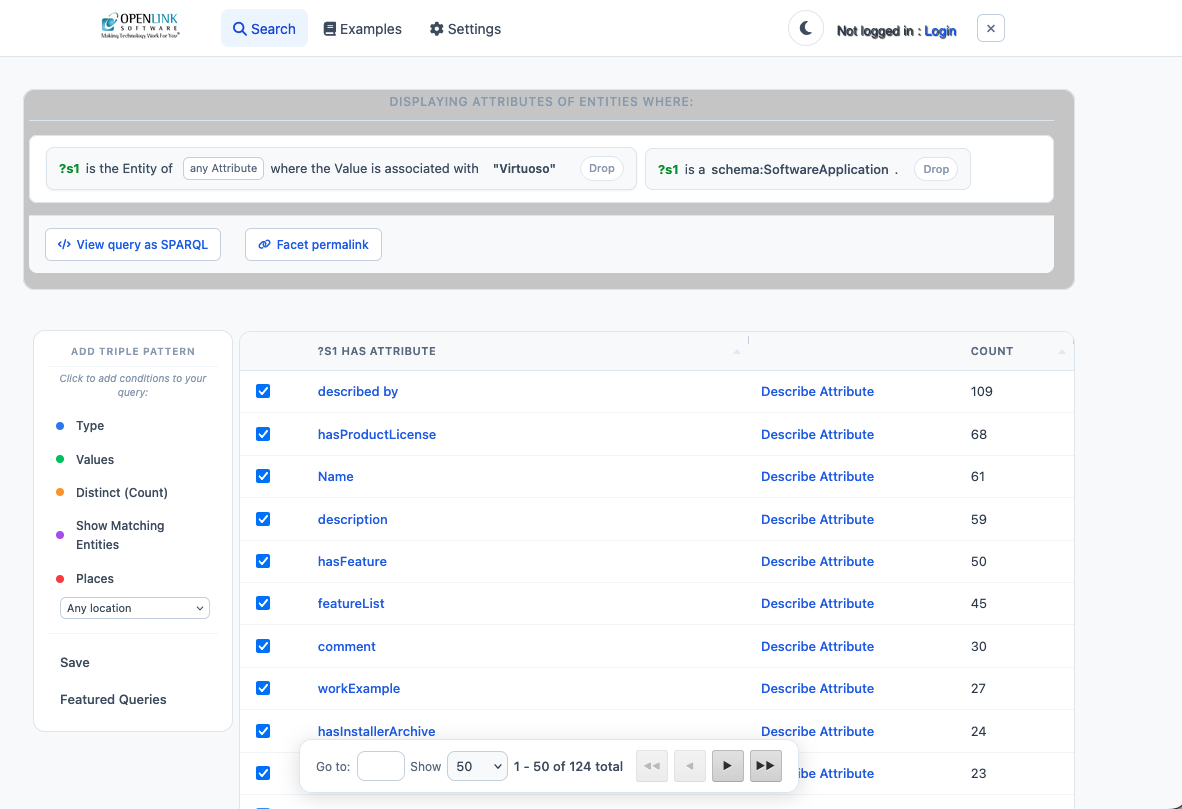Image resolution: width=1182 pixels, height=809 pixels.
Task: Toggle dark mode moon icon
Action: click(x=805, y=29)
